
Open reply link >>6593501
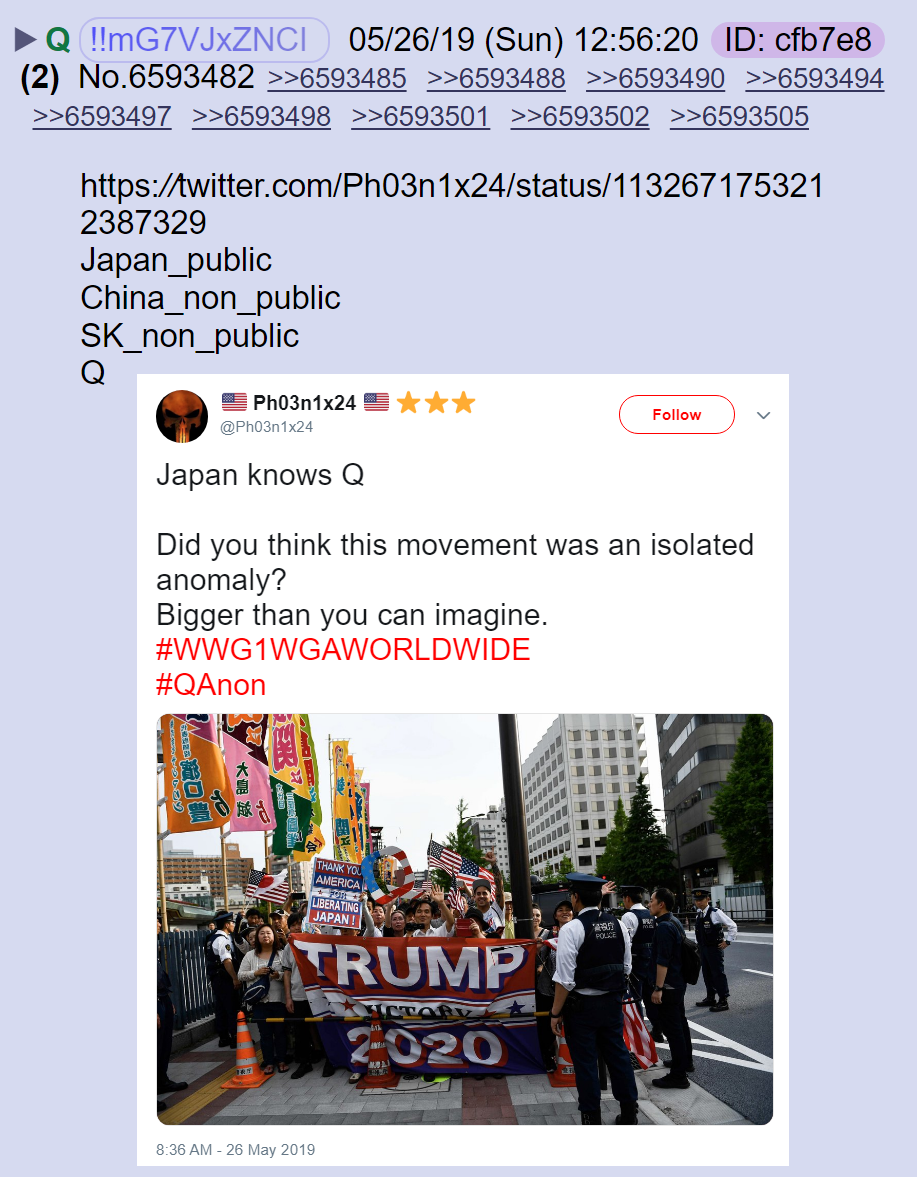click(x=420, y=116)
